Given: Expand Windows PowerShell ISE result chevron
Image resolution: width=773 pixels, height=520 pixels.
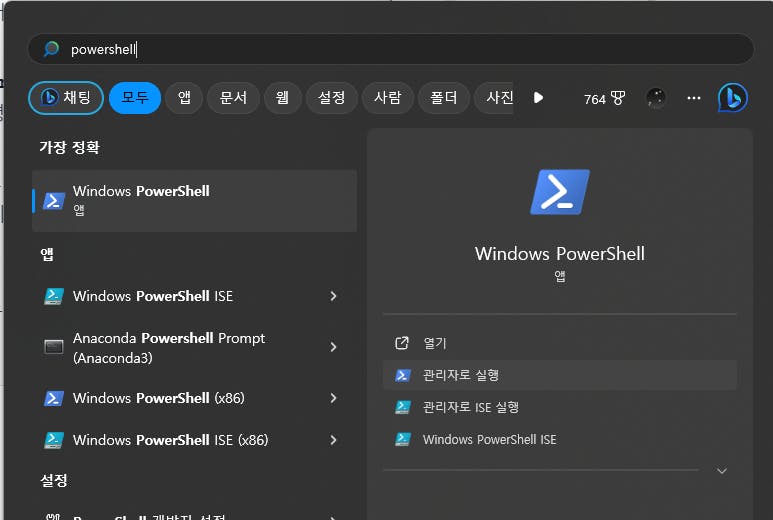Looking at the screenshot, I should coord(333,296).
